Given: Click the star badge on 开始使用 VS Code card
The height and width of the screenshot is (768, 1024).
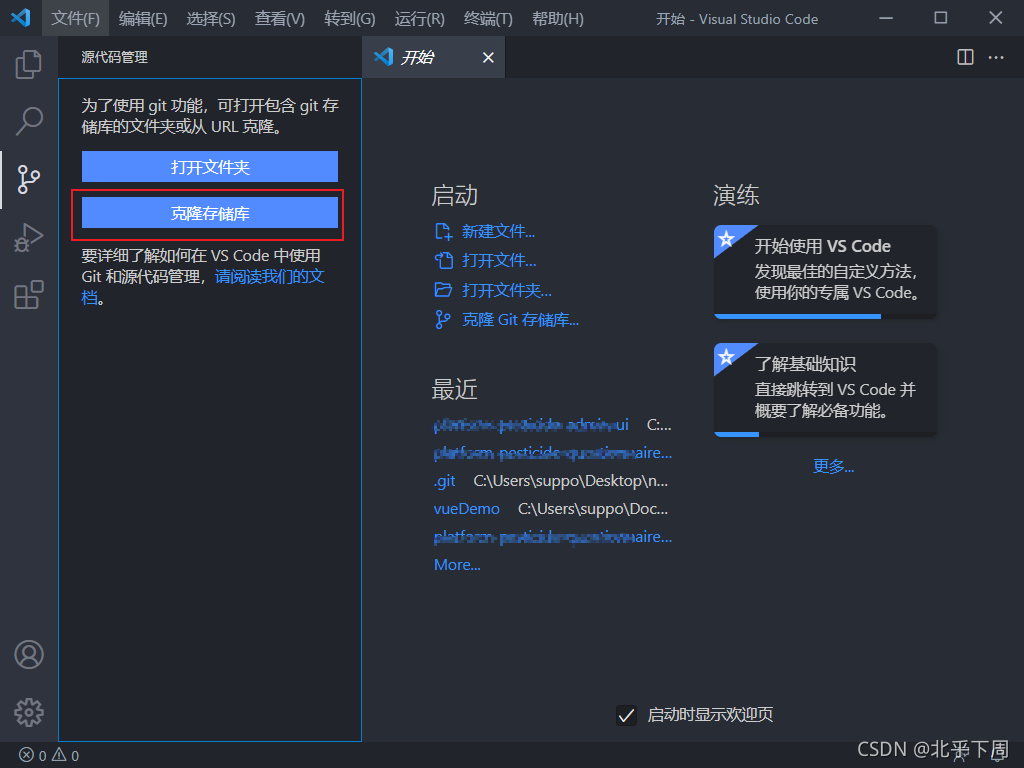Looking at the screenshot, I should tap(726, 239).
